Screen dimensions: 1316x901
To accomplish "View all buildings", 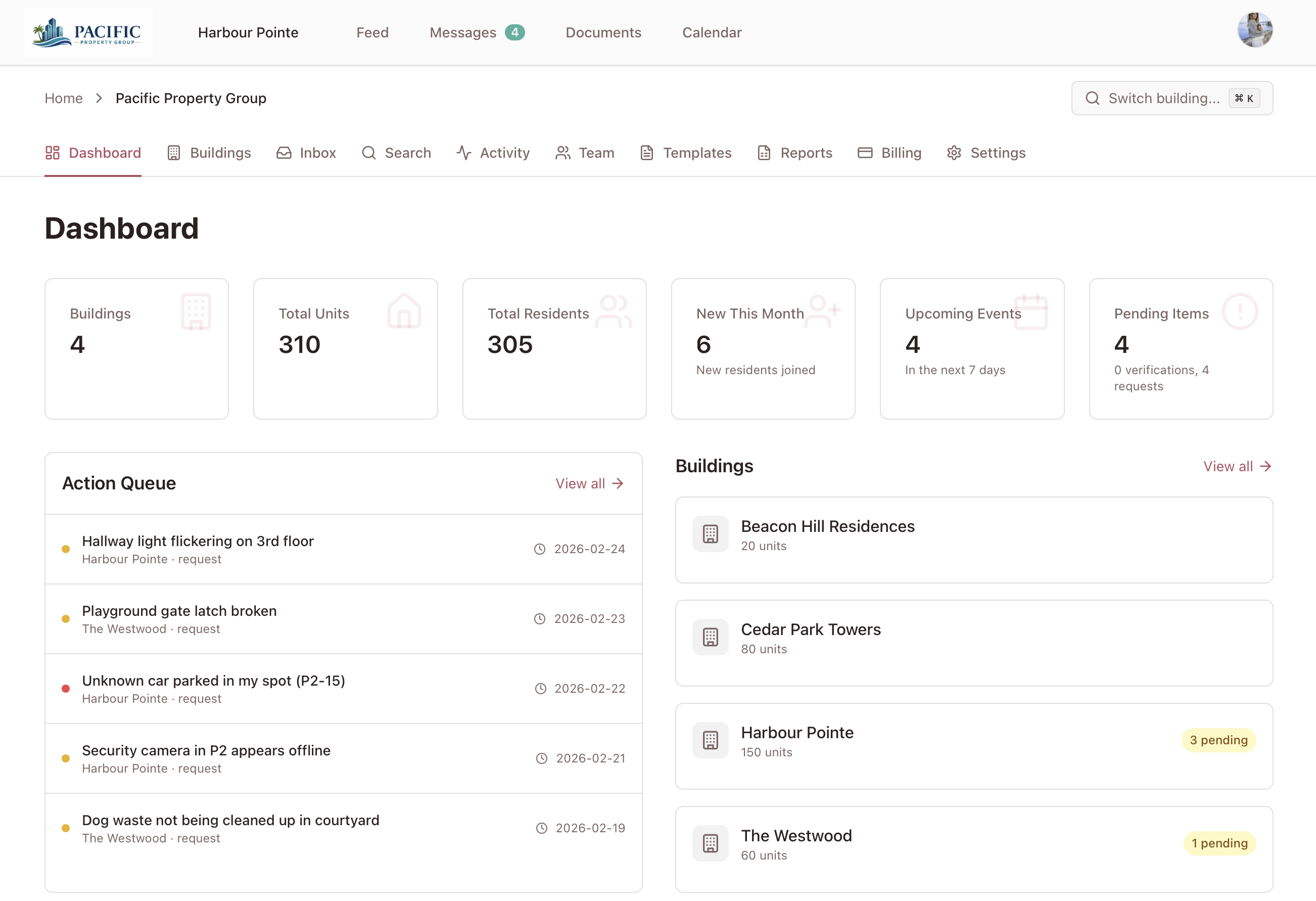I will coord(1237,466).
